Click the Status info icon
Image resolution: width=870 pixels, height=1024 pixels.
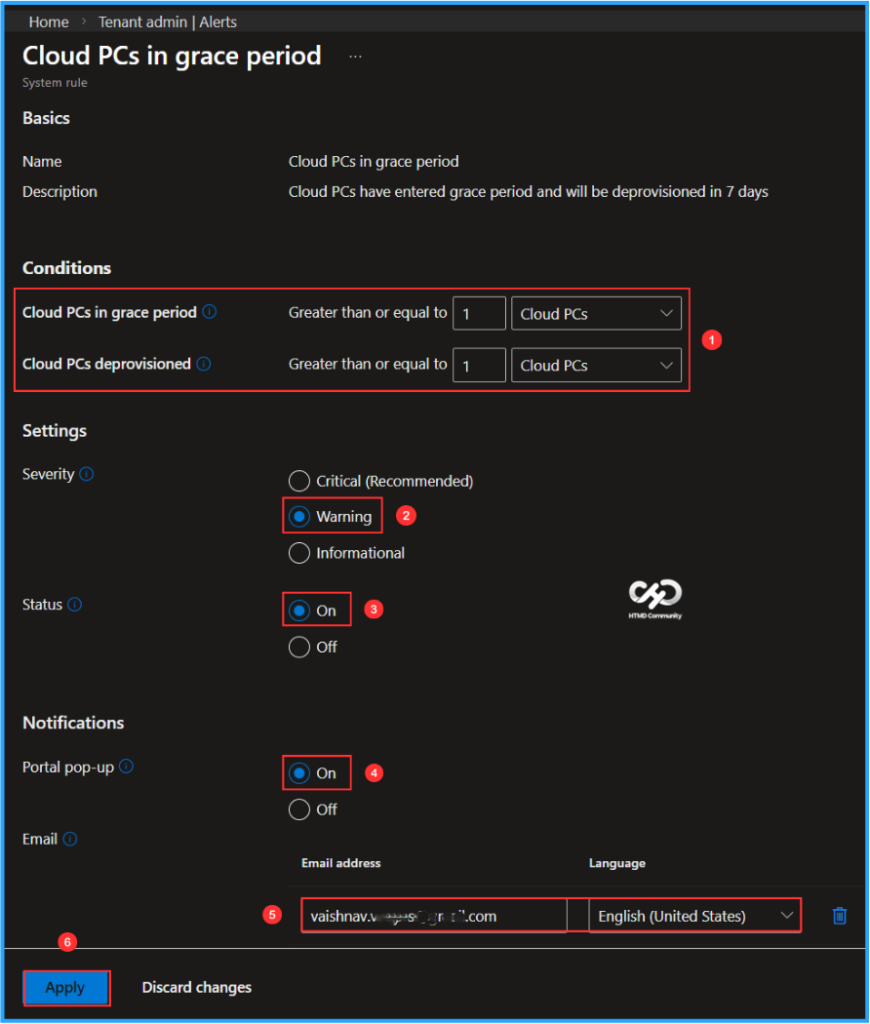pos(74,605)
